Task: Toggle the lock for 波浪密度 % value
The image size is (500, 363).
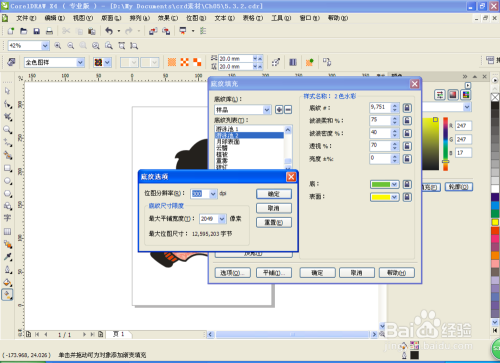Action: click(407, 133)
